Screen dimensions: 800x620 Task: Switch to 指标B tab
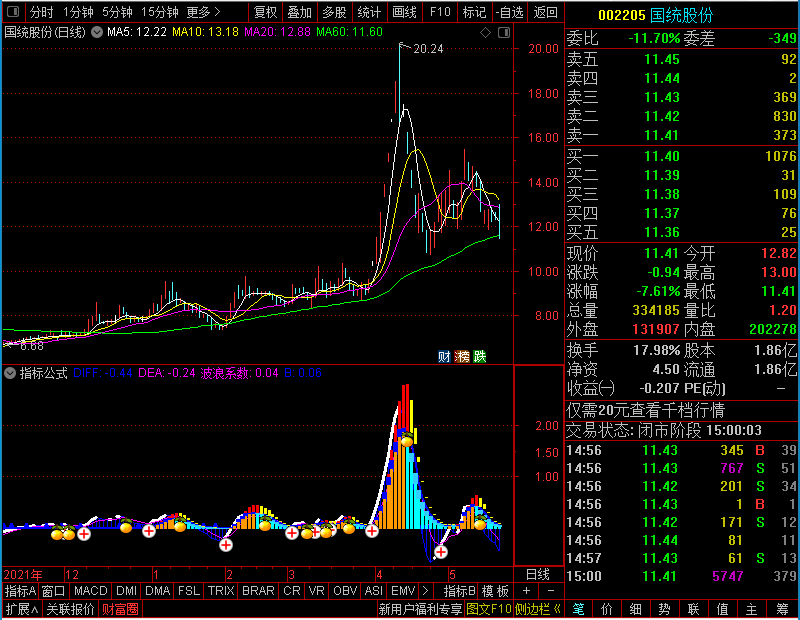click(x=459, y=591)
